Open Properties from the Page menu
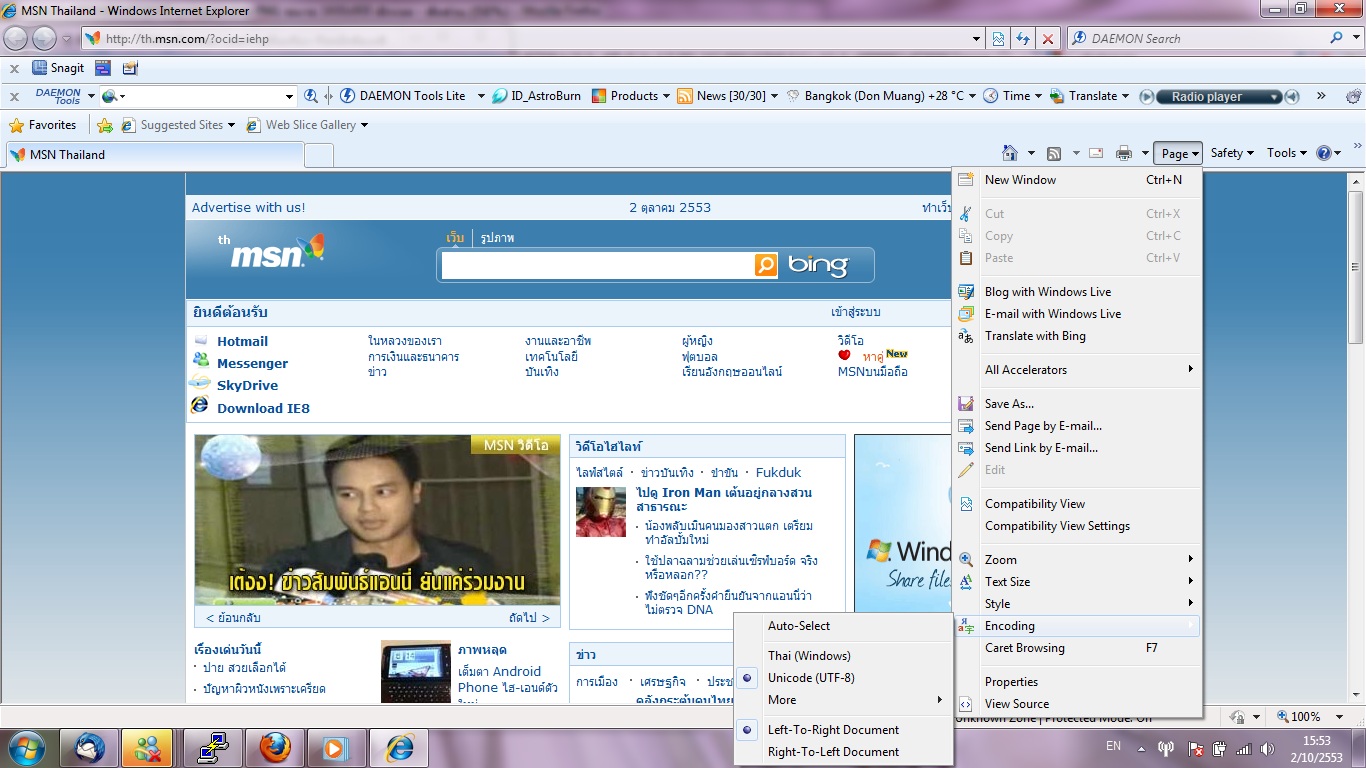The image size is (1366, 768). (x=1077, y=682)
